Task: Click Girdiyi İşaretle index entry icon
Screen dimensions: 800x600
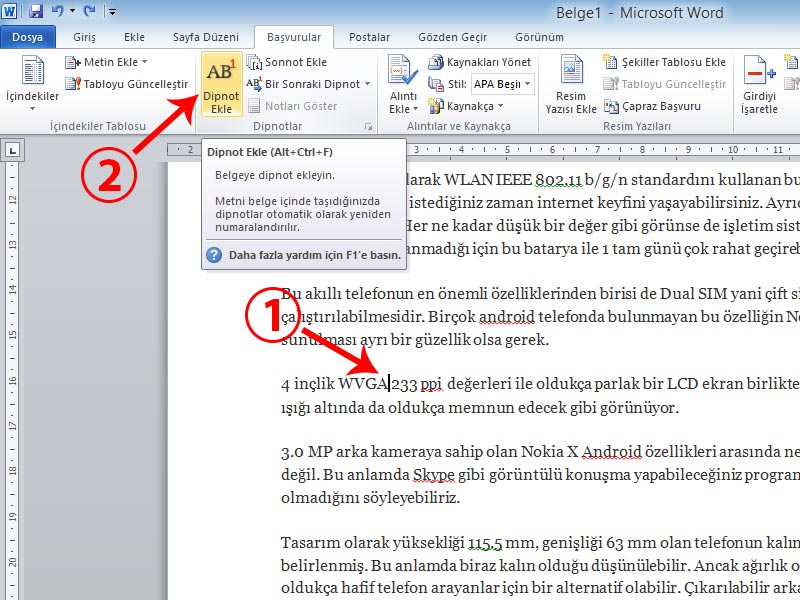Action: click(759, 70)
